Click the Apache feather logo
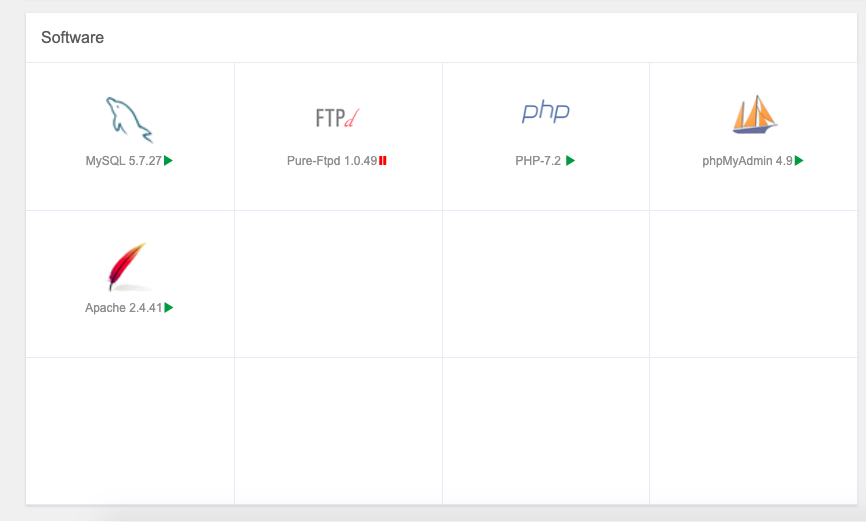The height and width of the screenshot is (522, 866). tap(127, 266)
